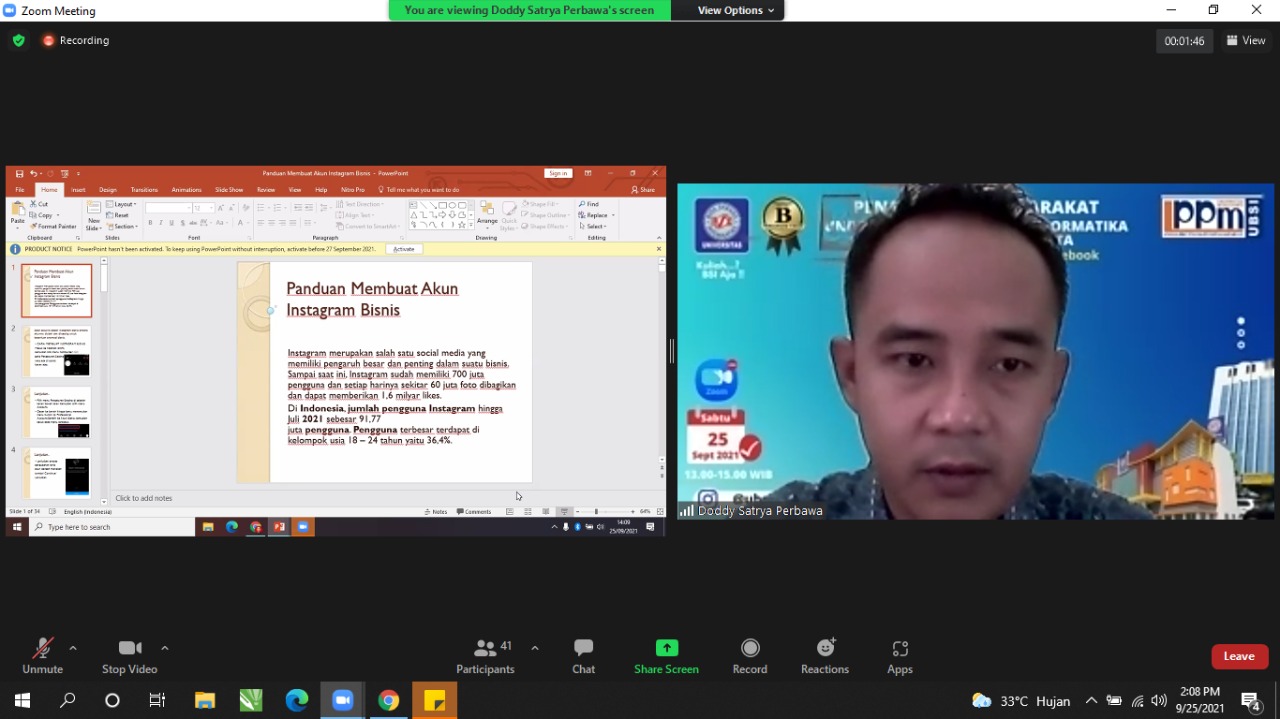Adjust the PowerPoint zoom slider
Image resolution: width=1280 pixels, height=719 pixels.
[596, 511]
